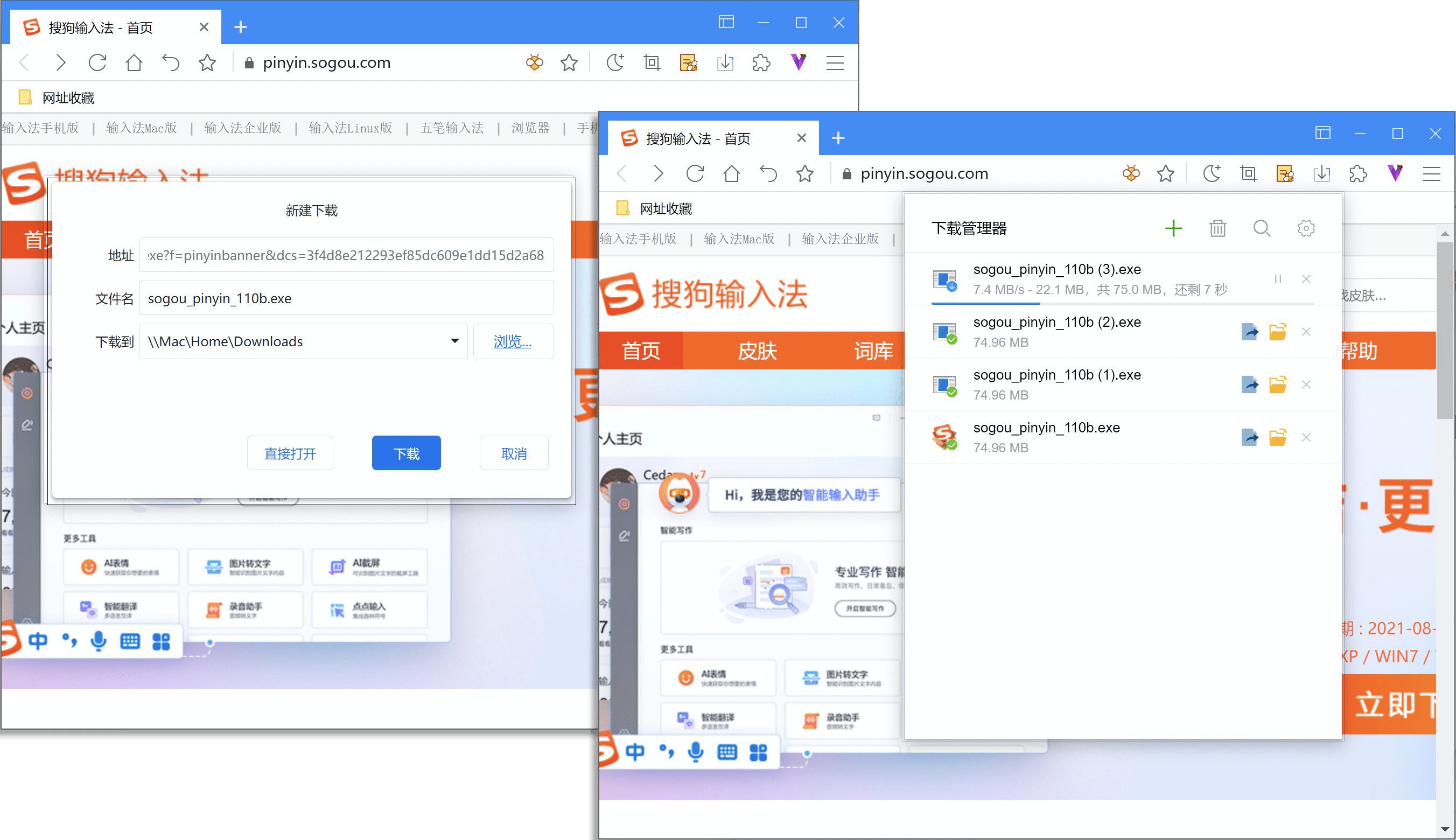Click the blue 下载 button
This screenshot has width=1456, height=840.
click(407, 453)
